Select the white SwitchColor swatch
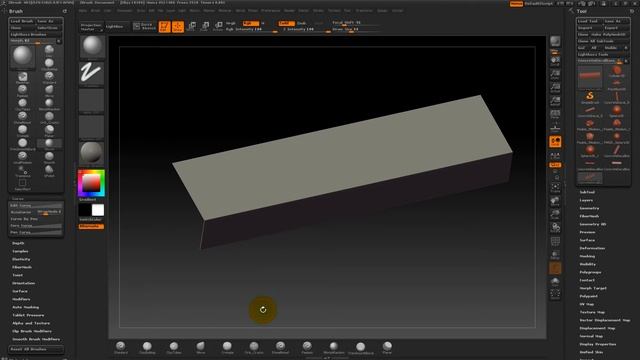 click(x=98, y=210)
